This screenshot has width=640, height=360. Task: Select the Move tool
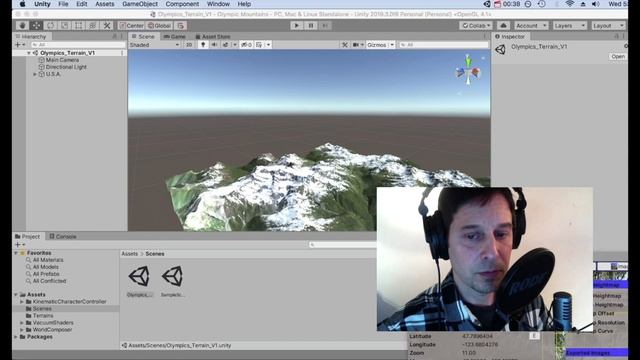[36, 26]
